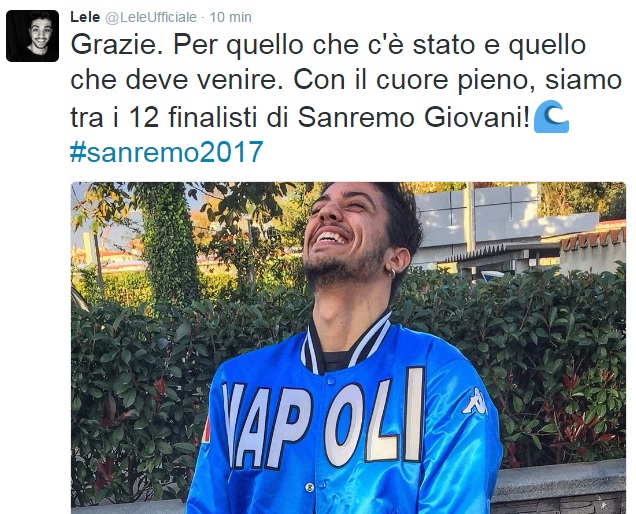The height and width of the screenshot is (514, 636).
Task: Open Lele's profile avatar picture
Action: click(x=32, y=36)
